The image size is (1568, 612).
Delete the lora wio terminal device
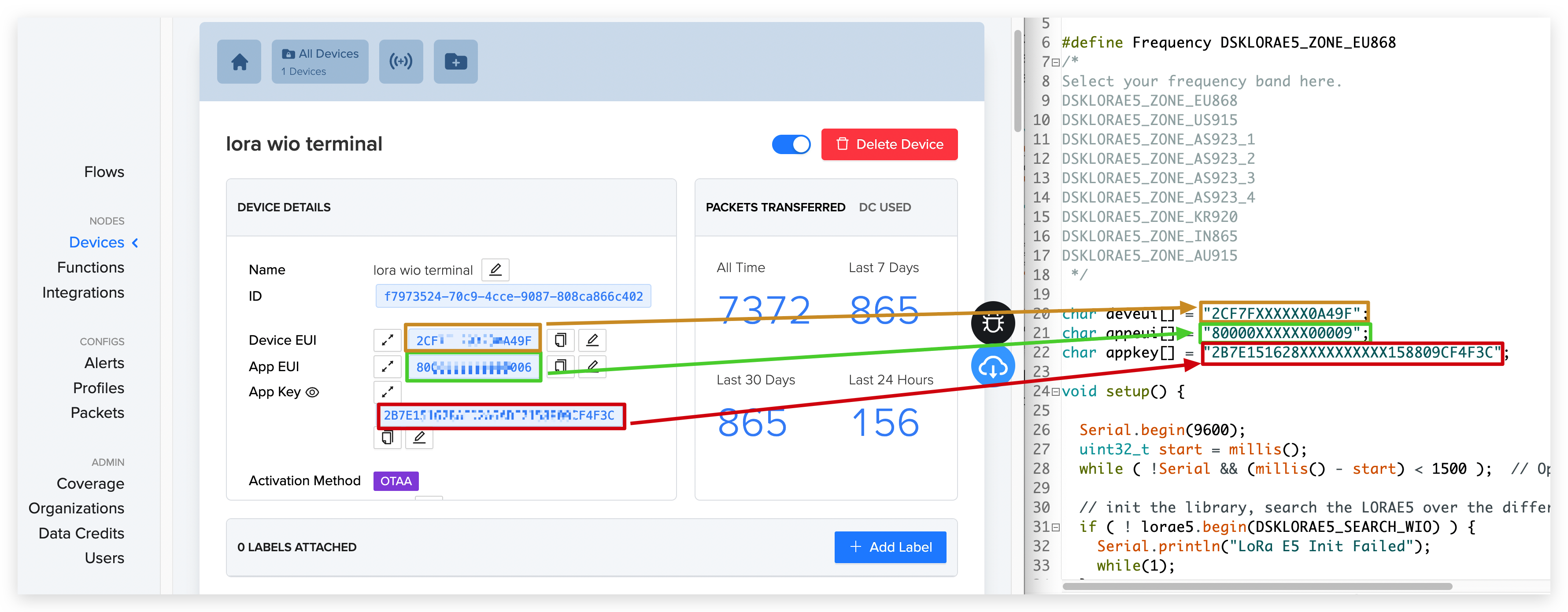889,144
